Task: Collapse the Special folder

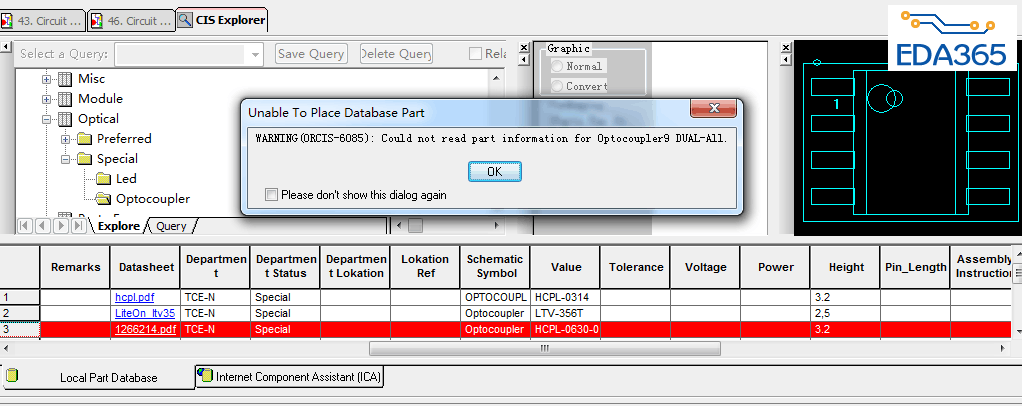Action: tap(65, 160)
